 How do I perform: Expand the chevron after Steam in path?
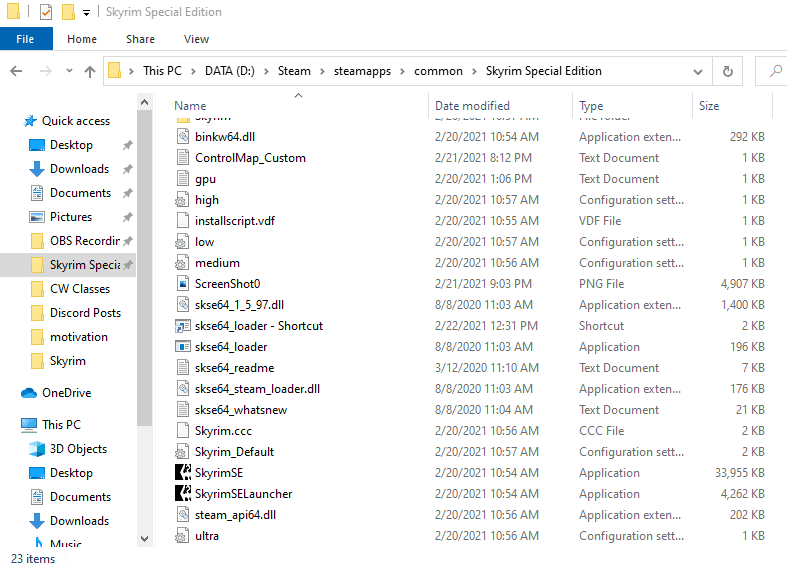point(322,71)
